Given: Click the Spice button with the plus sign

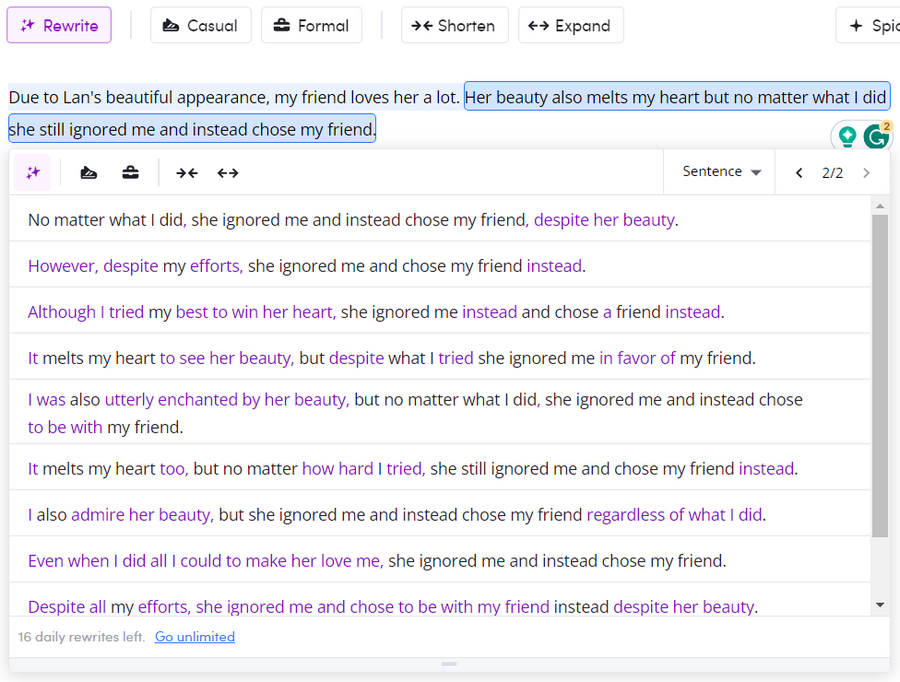Looking at the screenshot, I should coord(868,25).
